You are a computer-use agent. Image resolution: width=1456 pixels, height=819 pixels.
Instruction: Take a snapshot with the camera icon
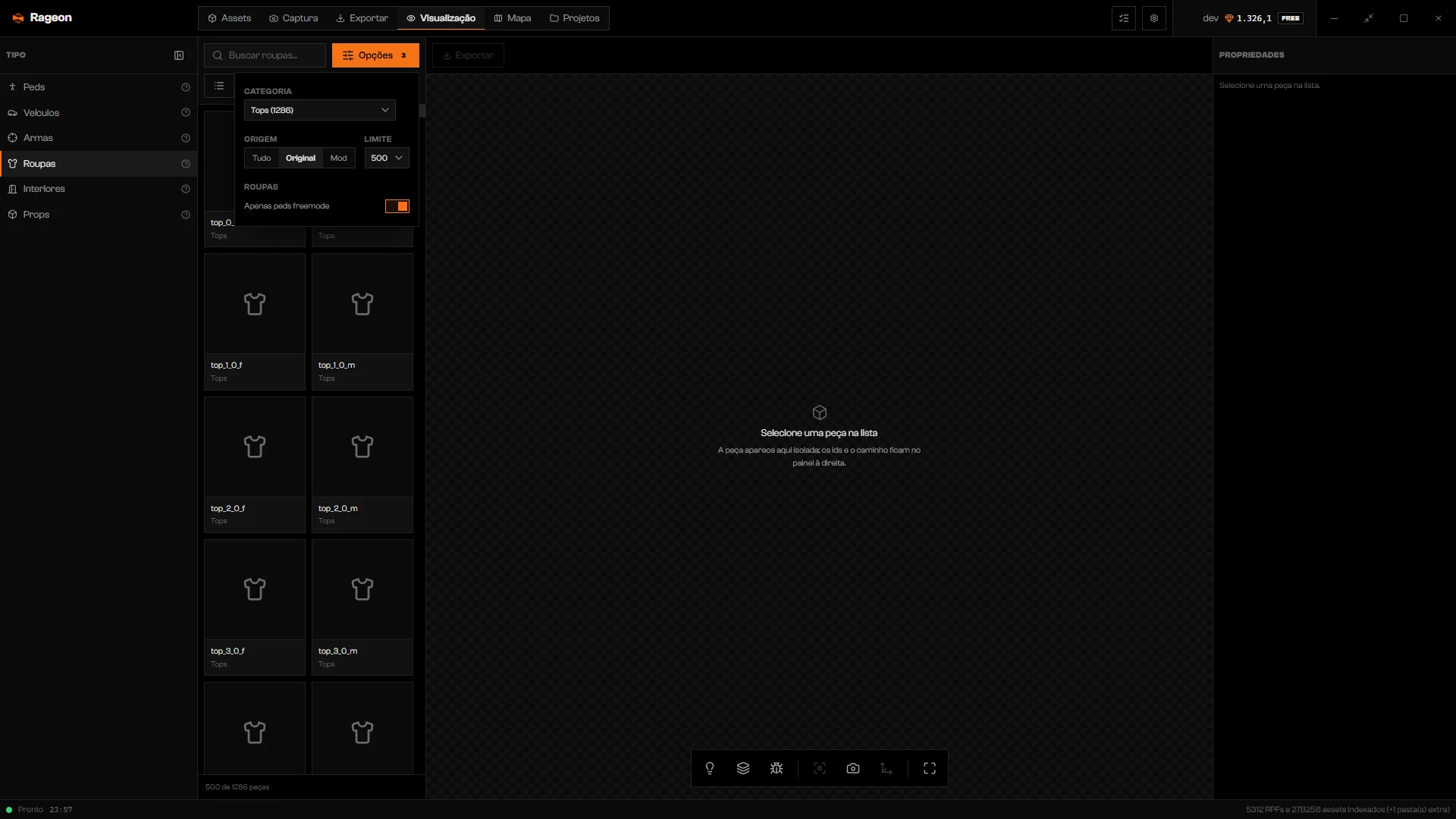[853, 768]
